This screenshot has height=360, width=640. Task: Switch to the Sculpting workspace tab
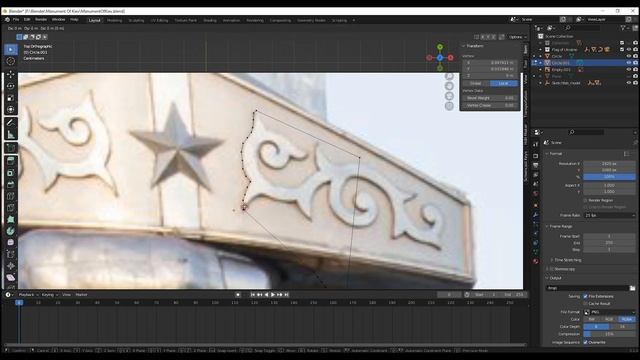pyautogui.click(x=136, y=20)
